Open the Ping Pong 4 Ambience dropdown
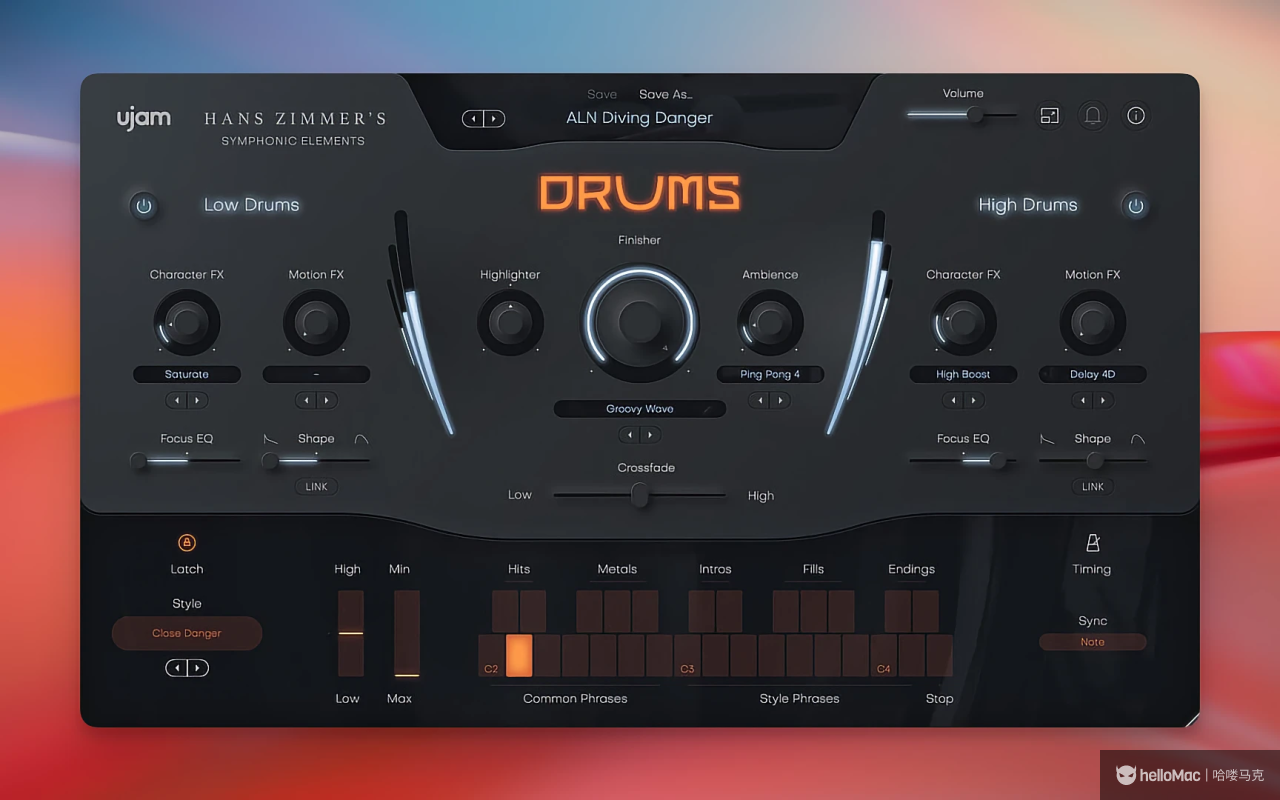 pyautogui.click(x=770, y=374)
